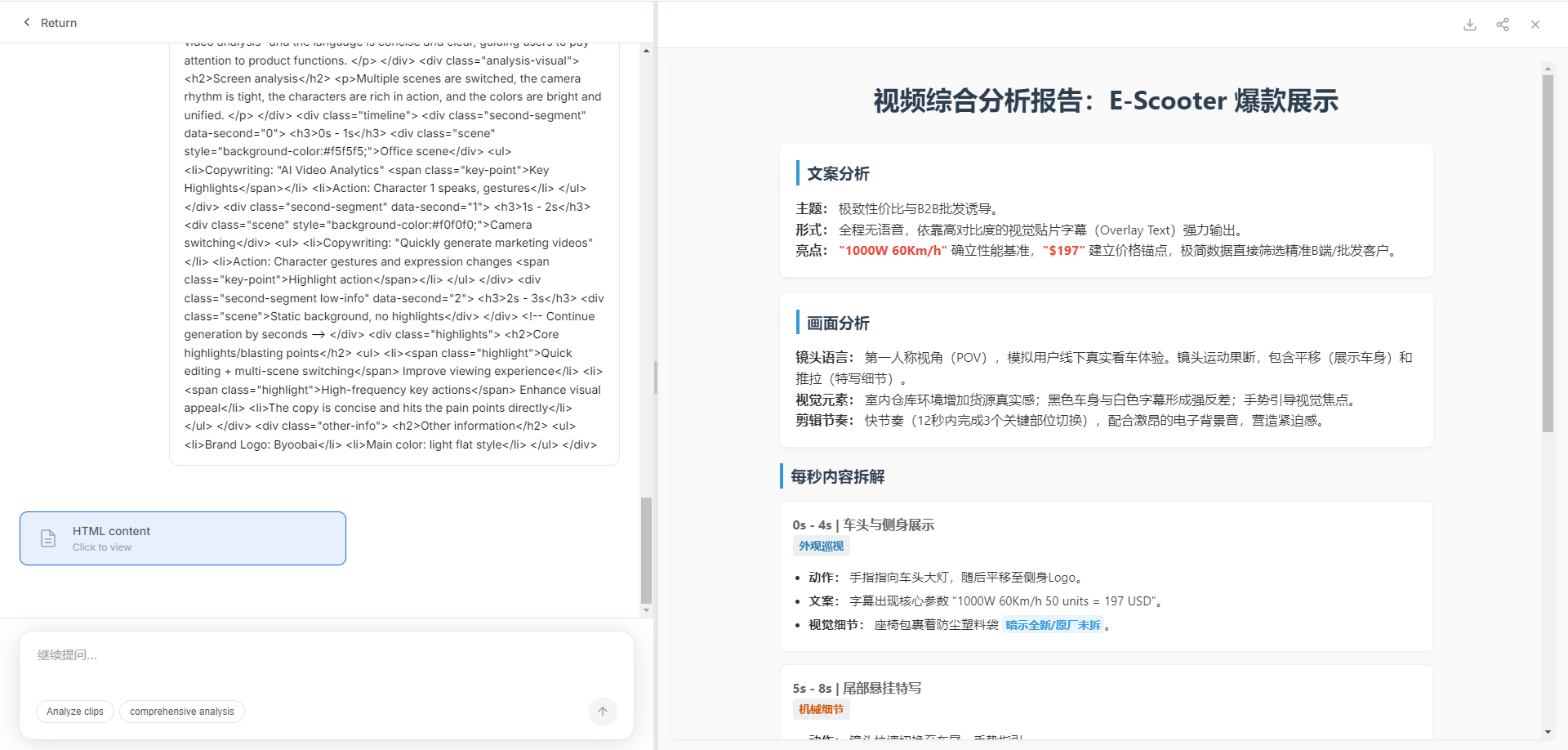Download the analysis report

(x=1470, y=24)
